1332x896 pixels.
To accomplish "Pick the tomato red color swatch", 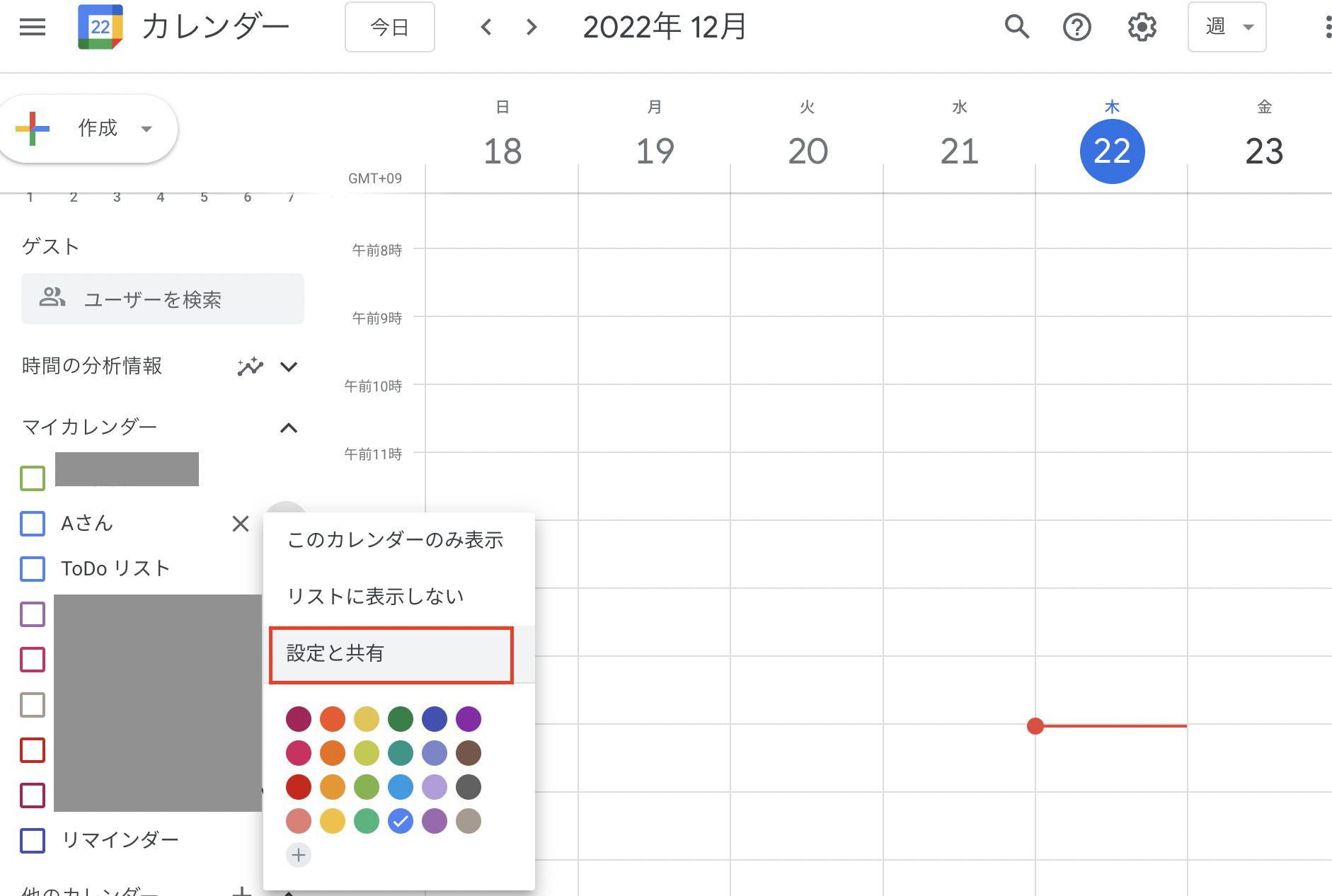I will [x=299, y=787].
